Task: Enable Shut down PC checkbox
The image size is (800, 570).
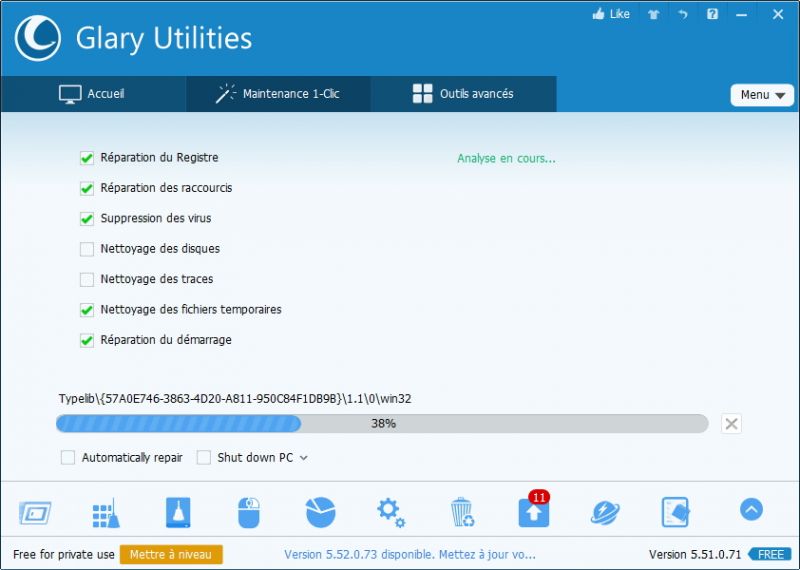Action: click(204, 457)
